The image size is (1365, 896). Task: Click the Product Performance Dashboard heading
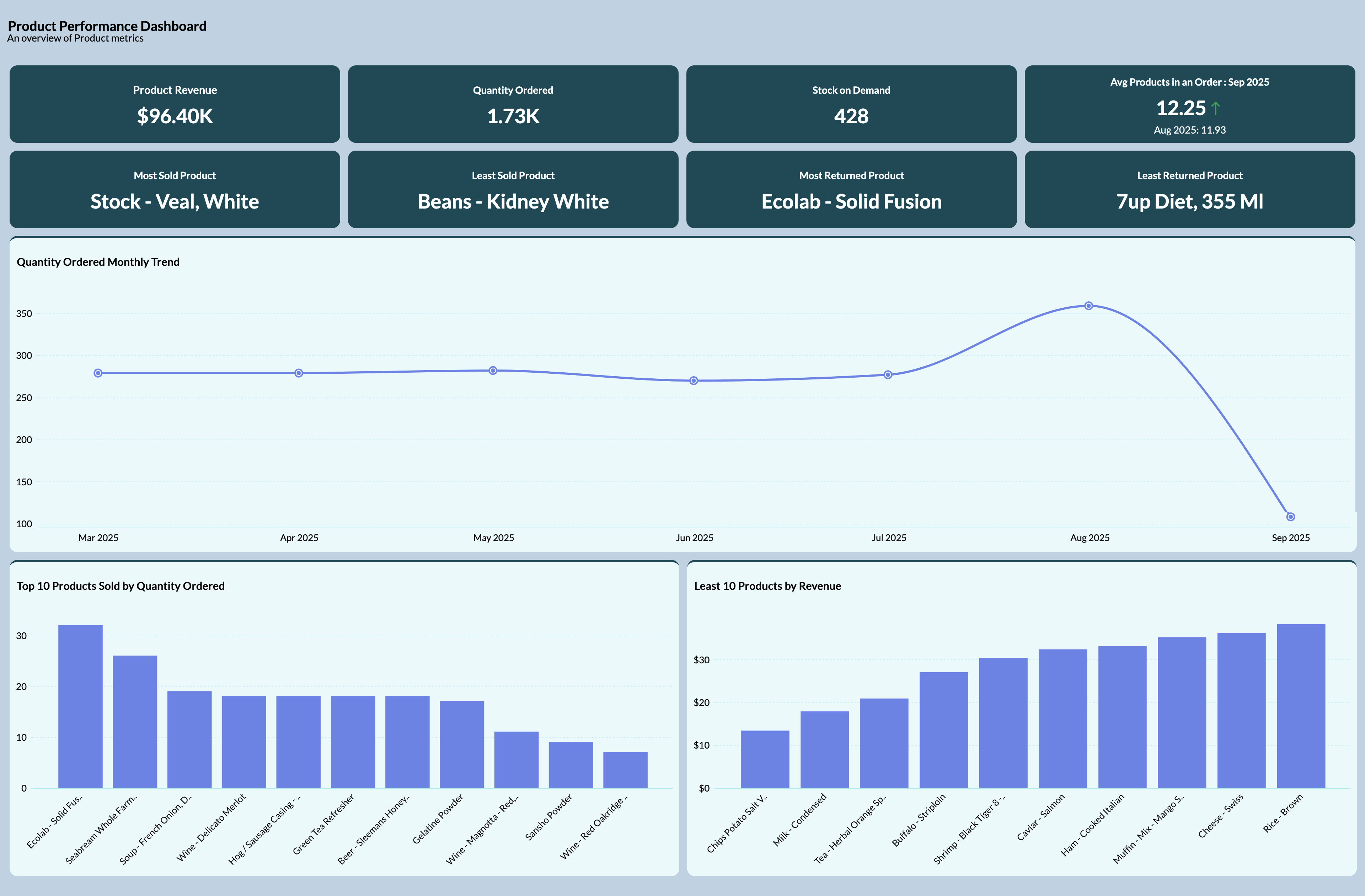[107, 25]
